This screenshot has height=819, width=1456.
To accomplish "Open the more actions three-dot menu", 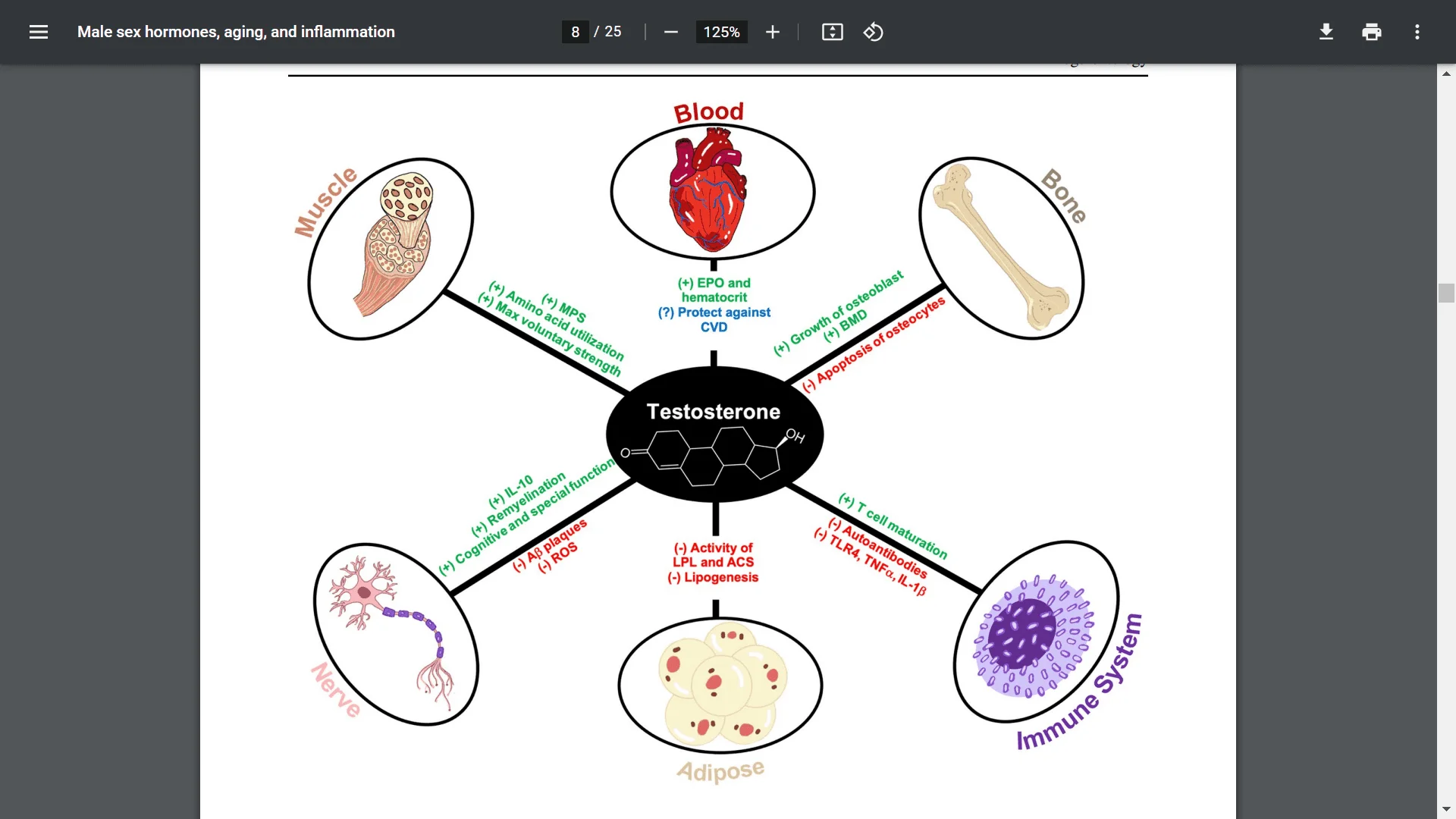I will click(x=1417, y=32).
